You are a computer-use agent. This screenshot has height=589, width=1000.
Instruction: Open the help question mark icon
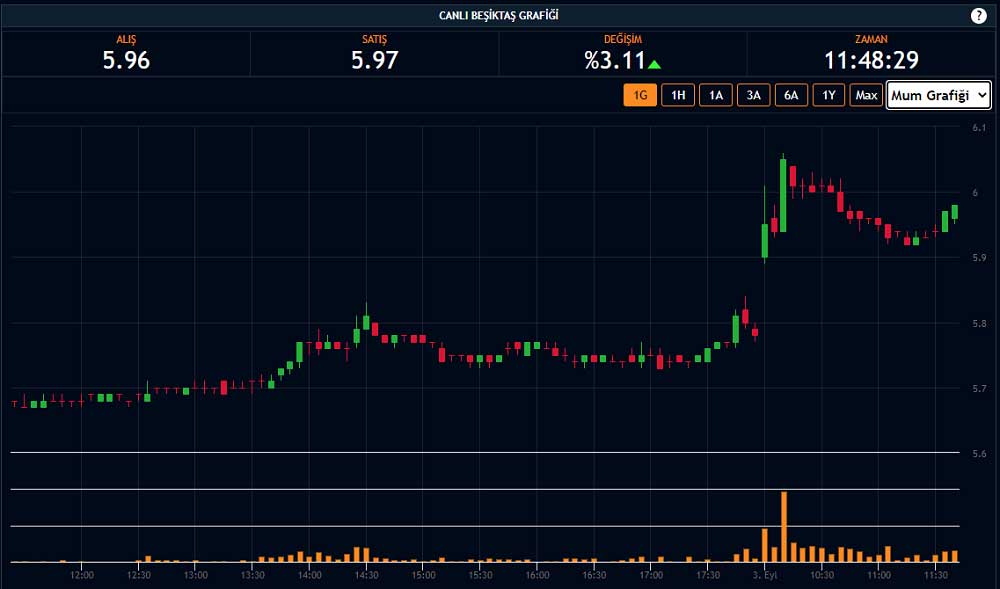[x=978, y=16]
